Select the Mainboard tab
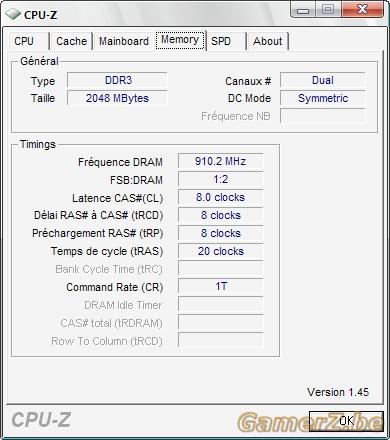The image size is (390, 440). pos(124,41)
